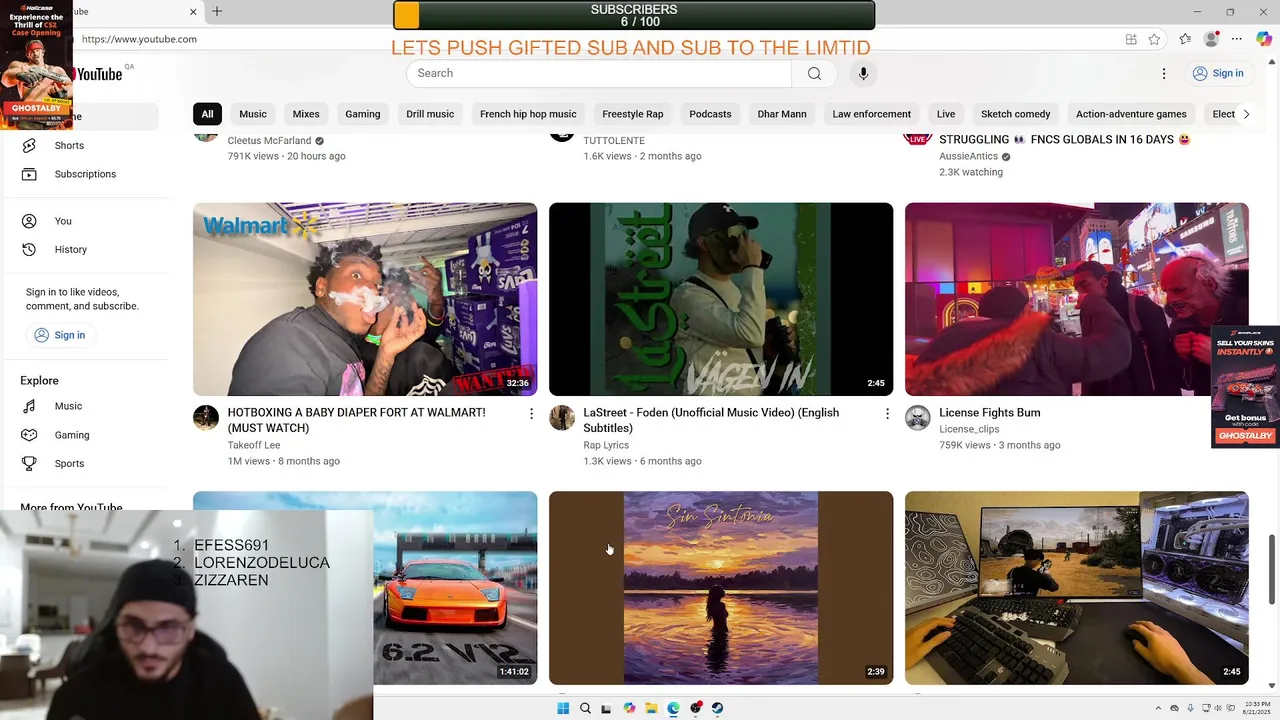Open the Walmart diaper fort thumbnail
Screen dimensions: 1280x720
(x=365, y=299)
